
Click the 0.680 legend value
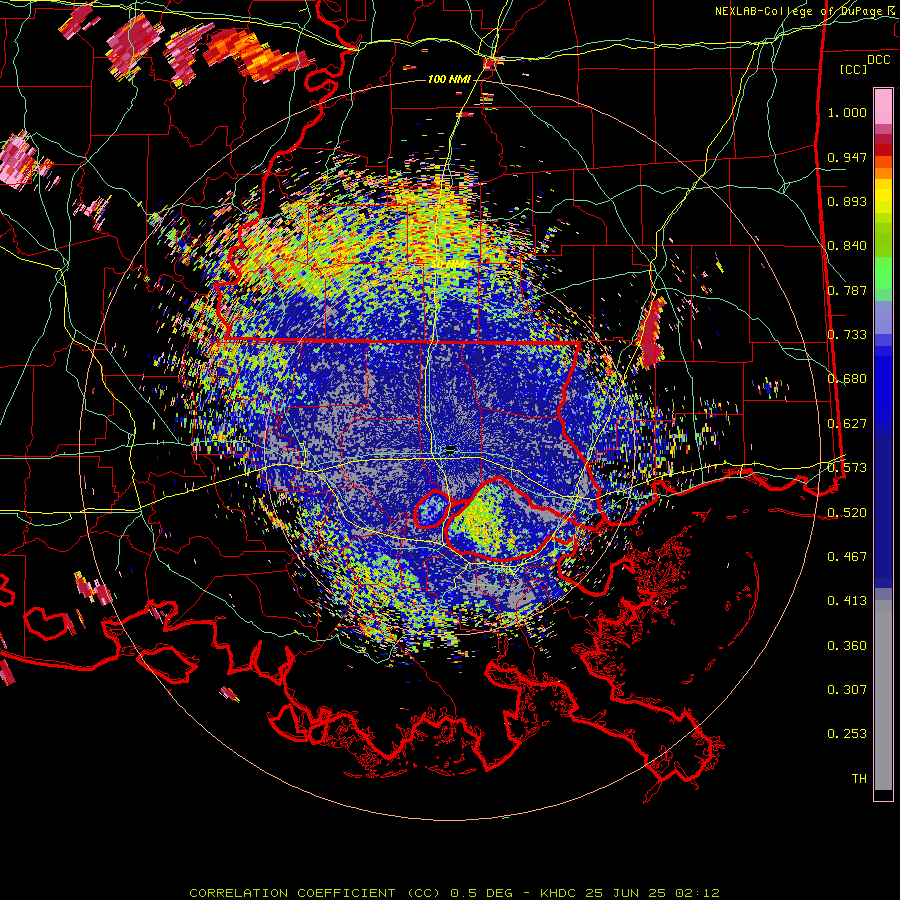click(847, 379)
